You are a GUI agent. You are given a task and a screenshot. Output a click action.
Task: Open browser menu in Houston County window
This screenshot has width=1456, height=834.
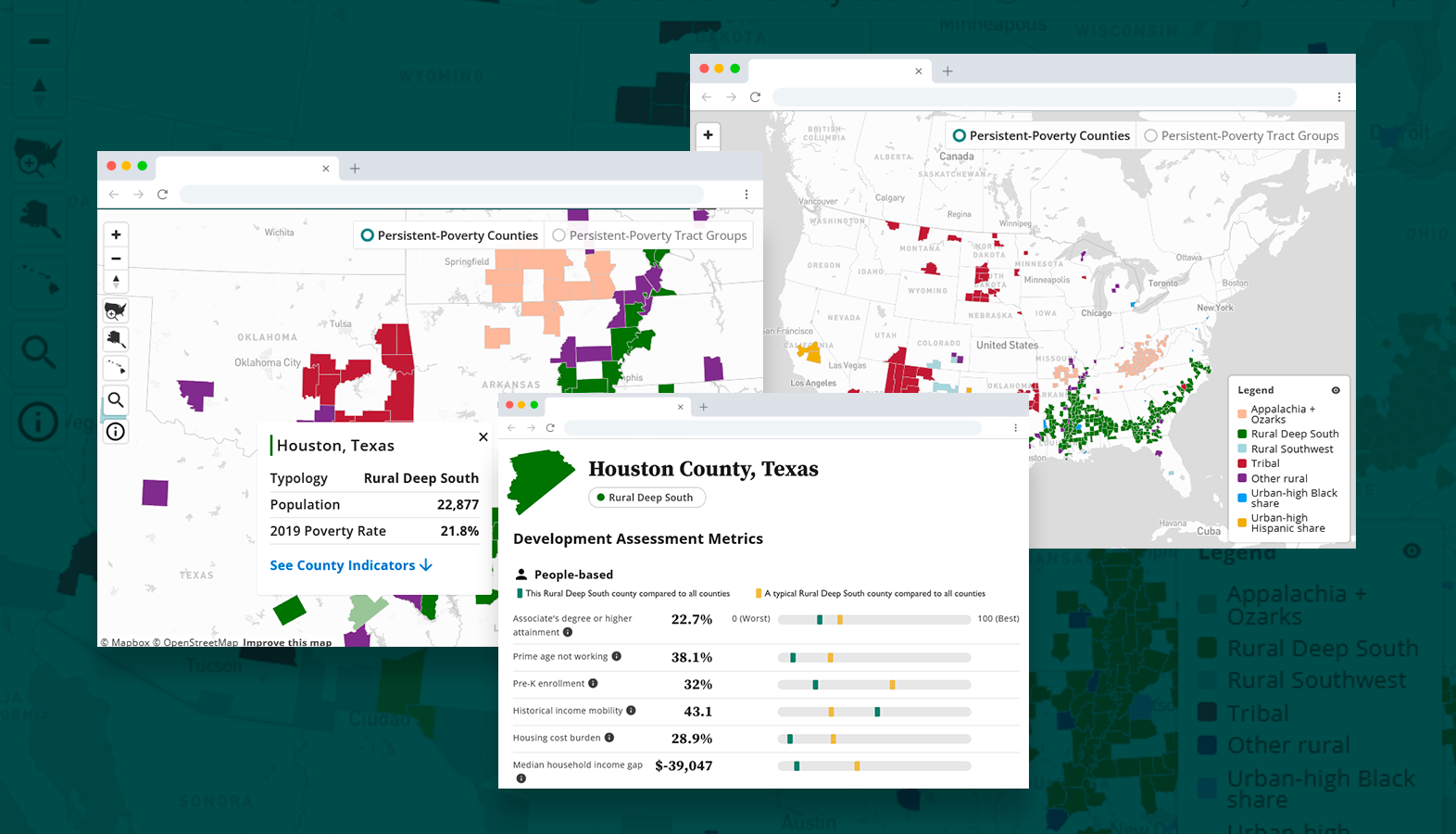click(x=1016, y=428)
